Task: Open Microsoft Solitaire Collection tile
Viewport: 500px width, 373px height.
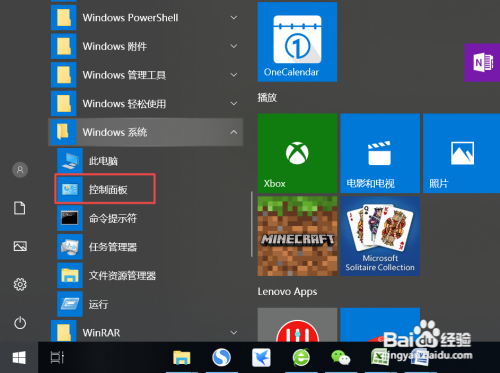Action: click(x=380, y=236)
